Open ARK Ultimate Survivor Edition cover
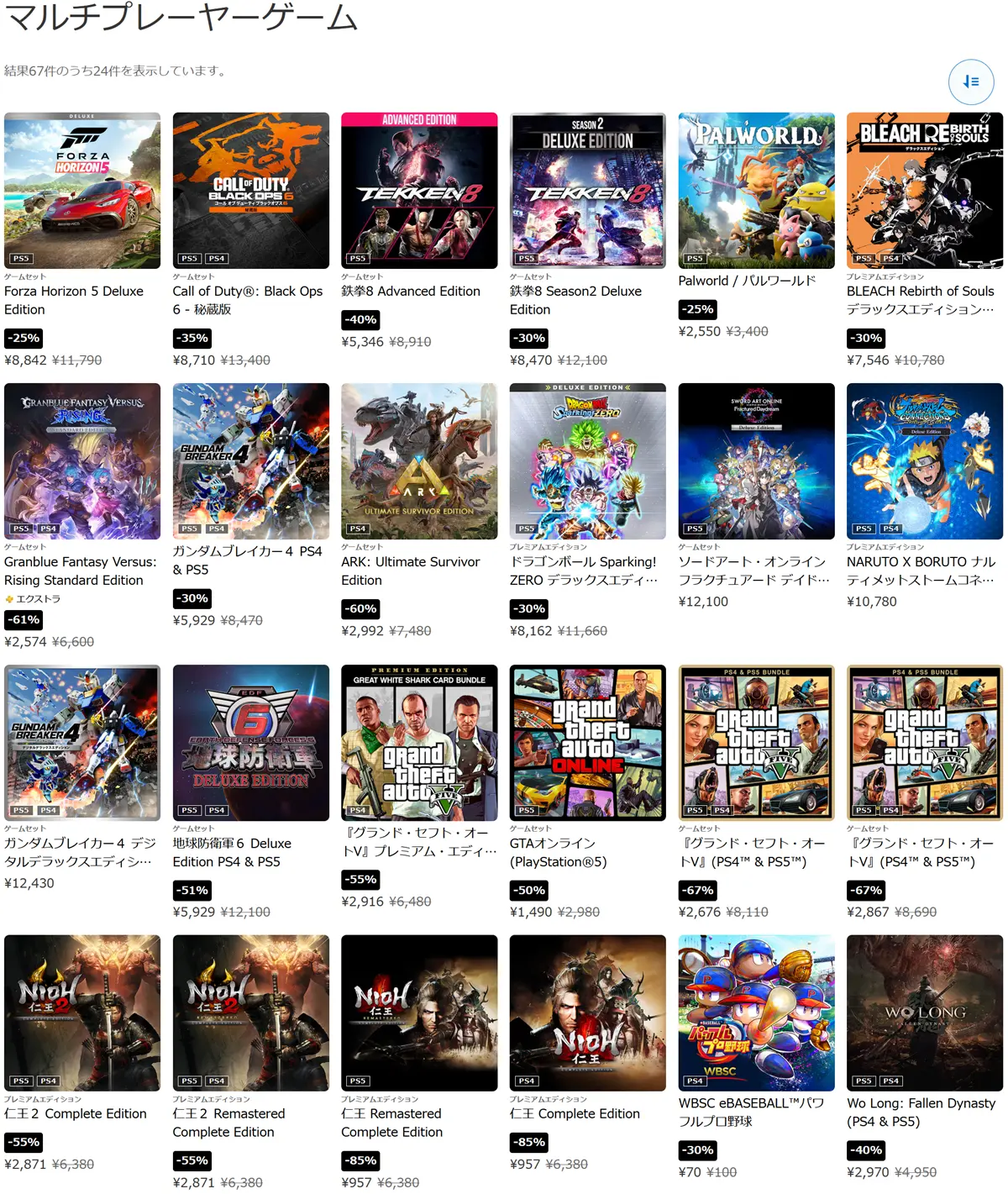The image size is (1008, 1194). [x=419, y=461]
